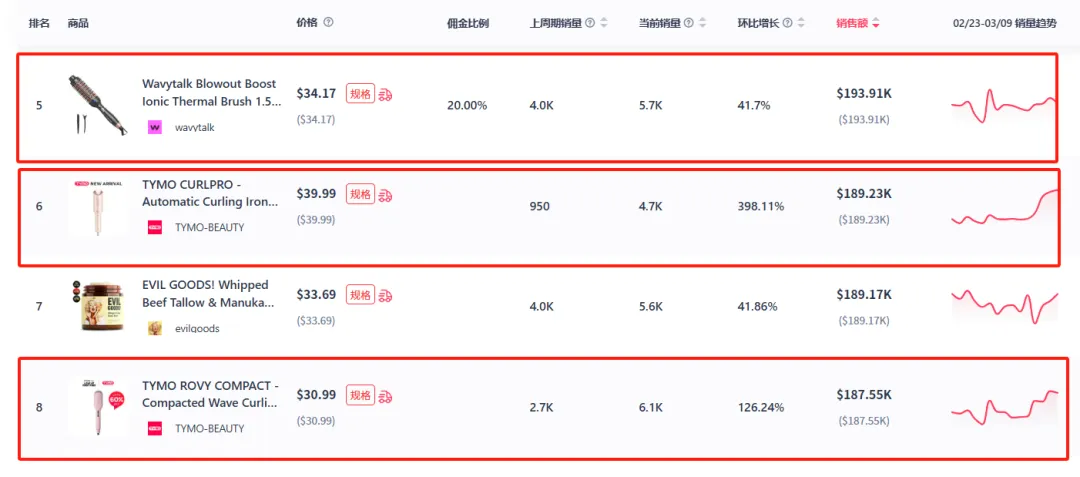Screen dimensions: 1080x477
Task: Open 规格 tag for EVIL GOODS product
Action: click(360, 295)
